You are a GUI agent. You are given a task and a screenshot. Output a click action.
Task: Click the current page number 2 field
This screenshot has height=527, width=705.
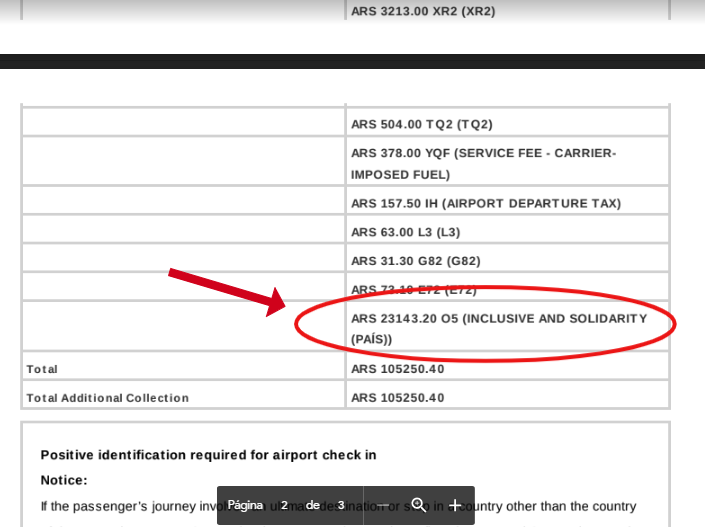(x=284, y=505)
